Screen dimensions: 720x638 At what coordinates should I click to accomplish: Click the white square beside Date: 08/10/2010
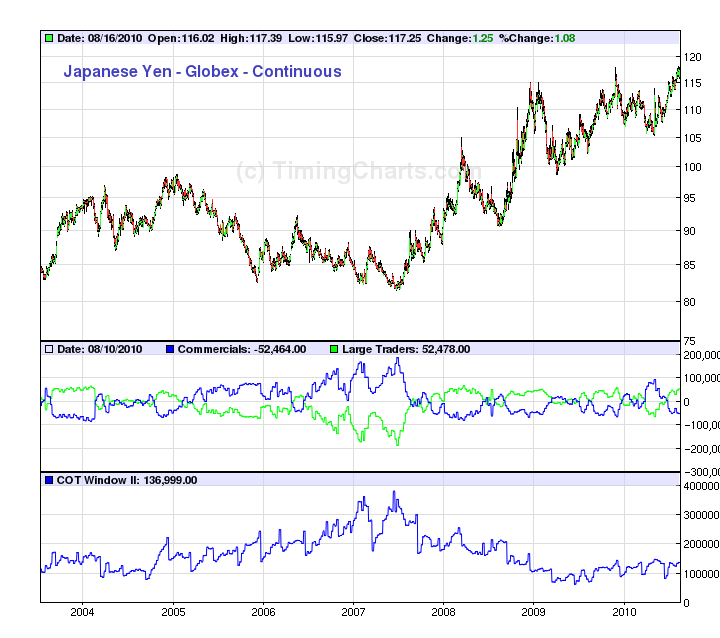click(x=49, y=349)
